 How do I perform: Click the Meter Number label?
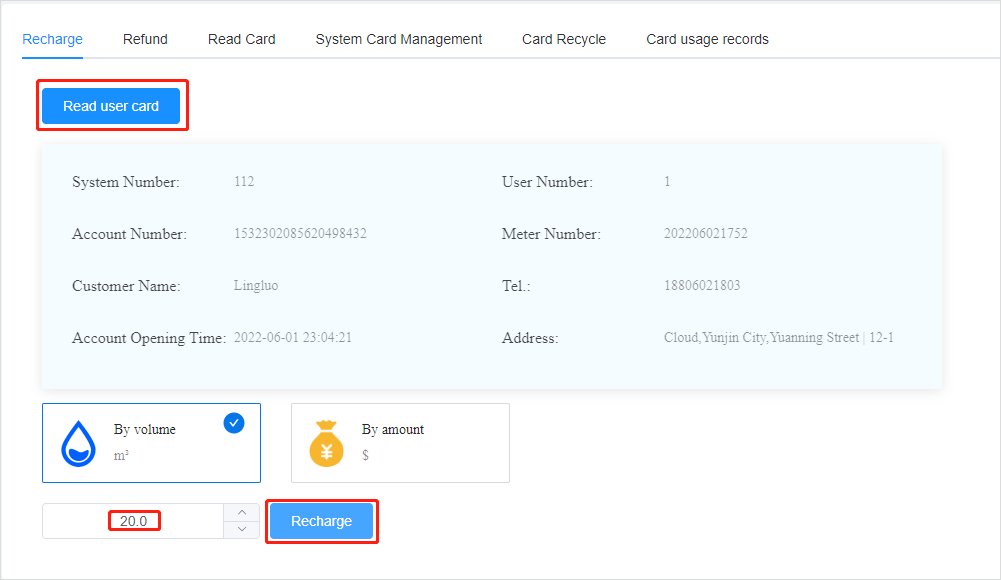[551, 234]
